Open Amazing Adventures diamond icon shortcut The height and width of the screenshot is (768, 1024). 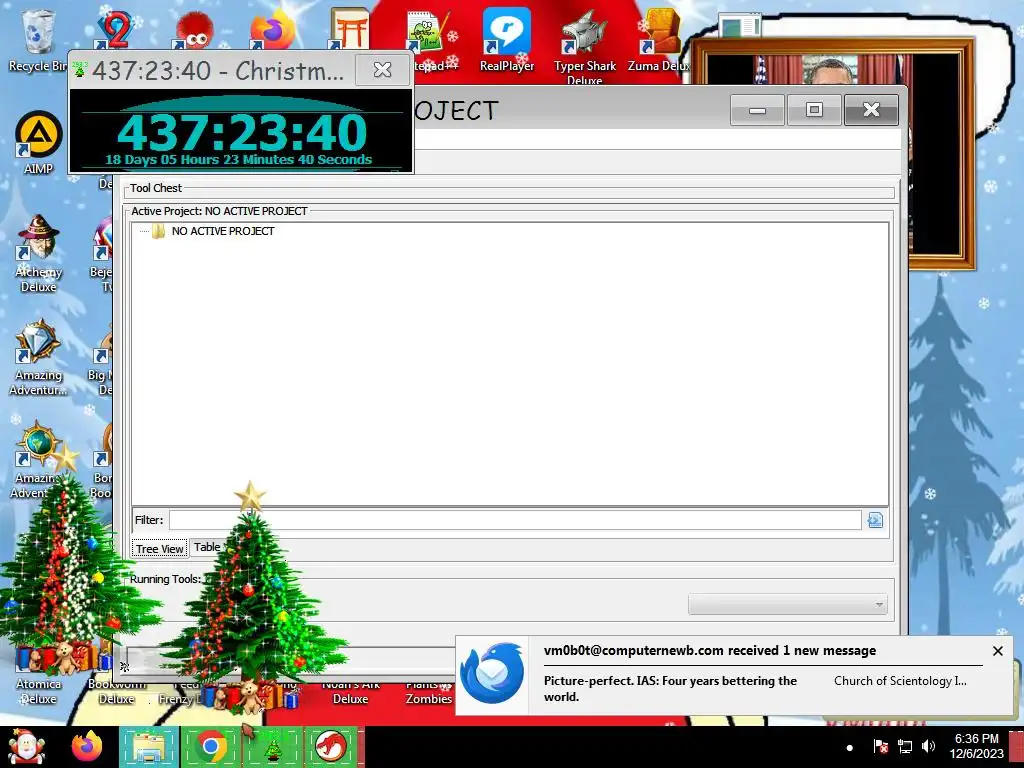click(38, 357)
